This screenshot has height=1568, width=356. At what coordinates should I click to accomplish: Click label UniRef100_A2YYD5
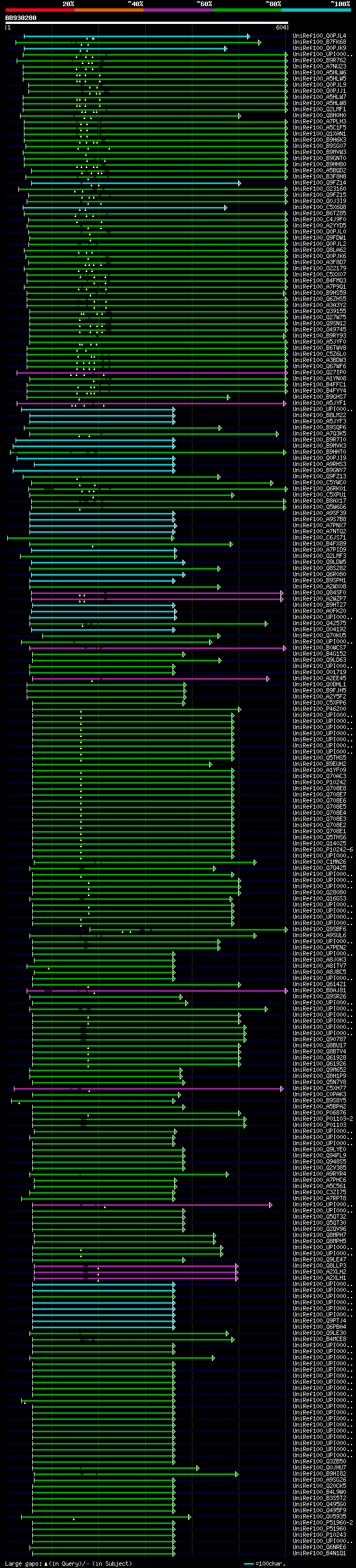pyautogui.click(x=319, y=226)
